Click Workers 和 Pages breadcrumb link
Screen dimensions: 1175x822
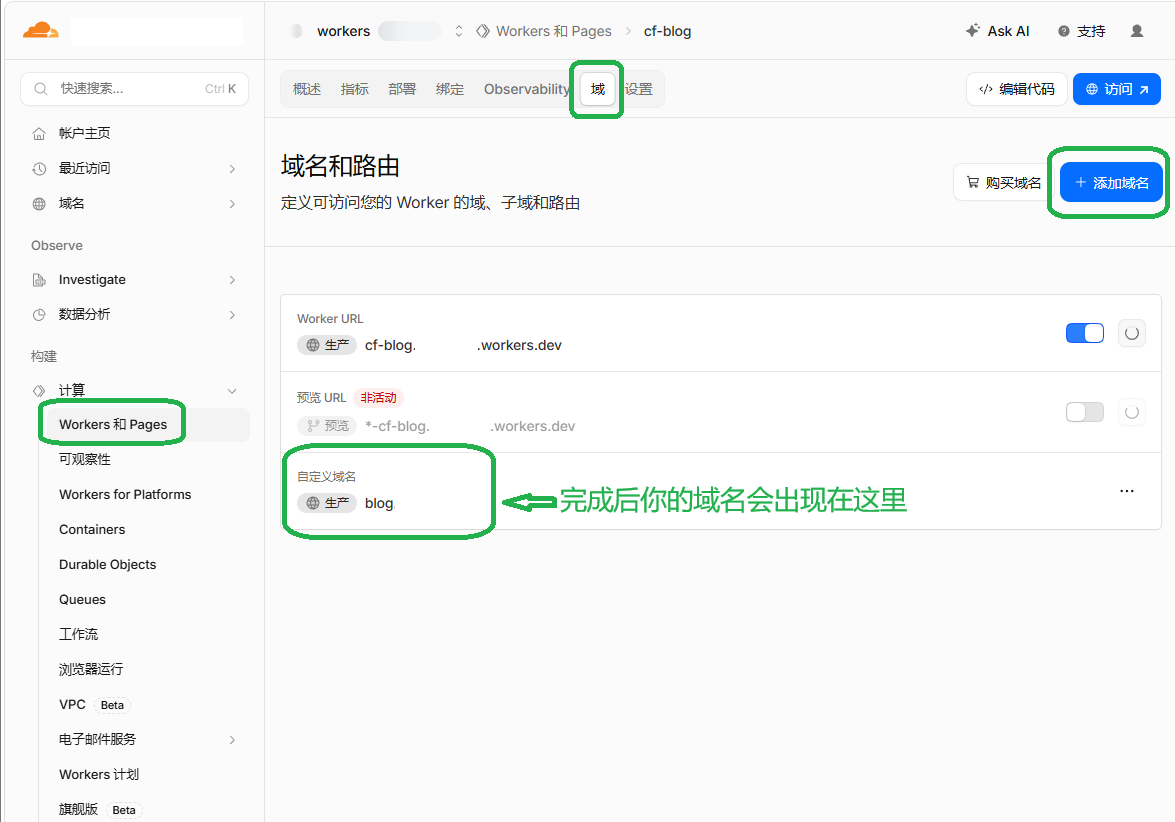click(554, 31)
